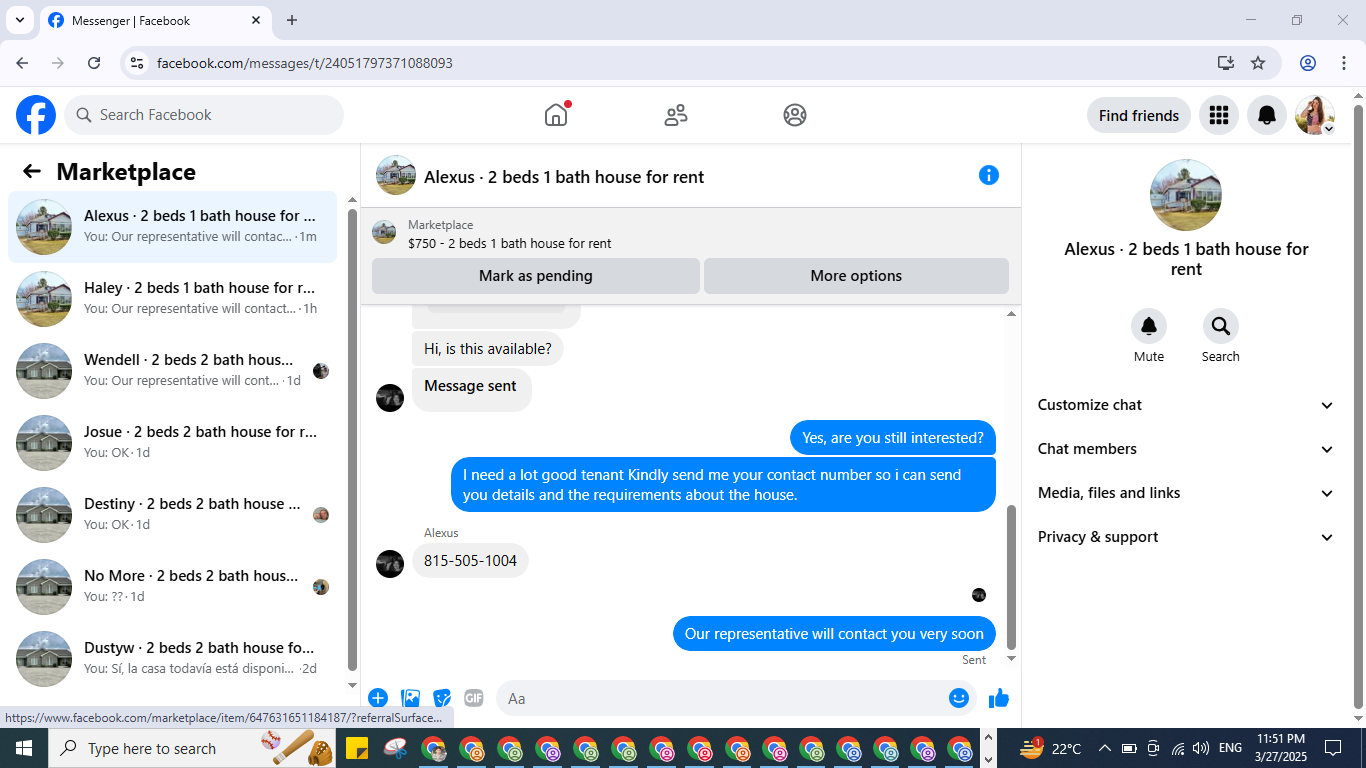1366x768 pixels.
Task: Open the Josue conversation
Action: click(172, 443)
